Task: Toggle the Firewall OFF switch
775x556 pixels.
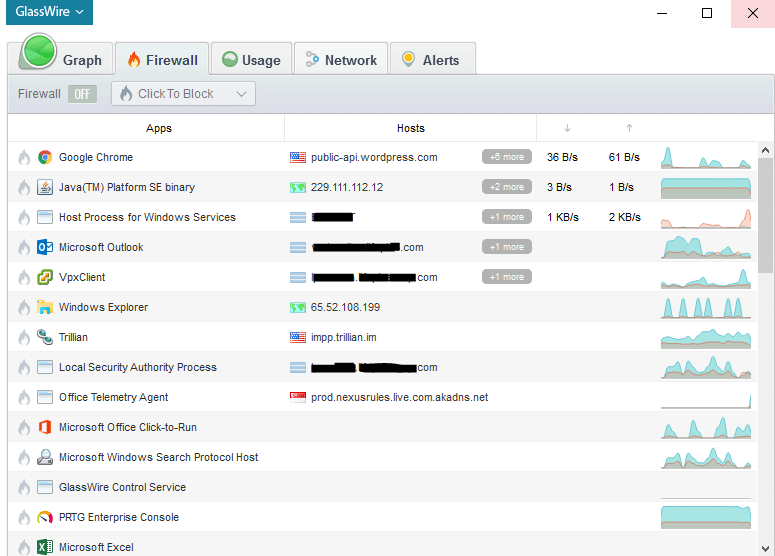Action: click(82, 94)
